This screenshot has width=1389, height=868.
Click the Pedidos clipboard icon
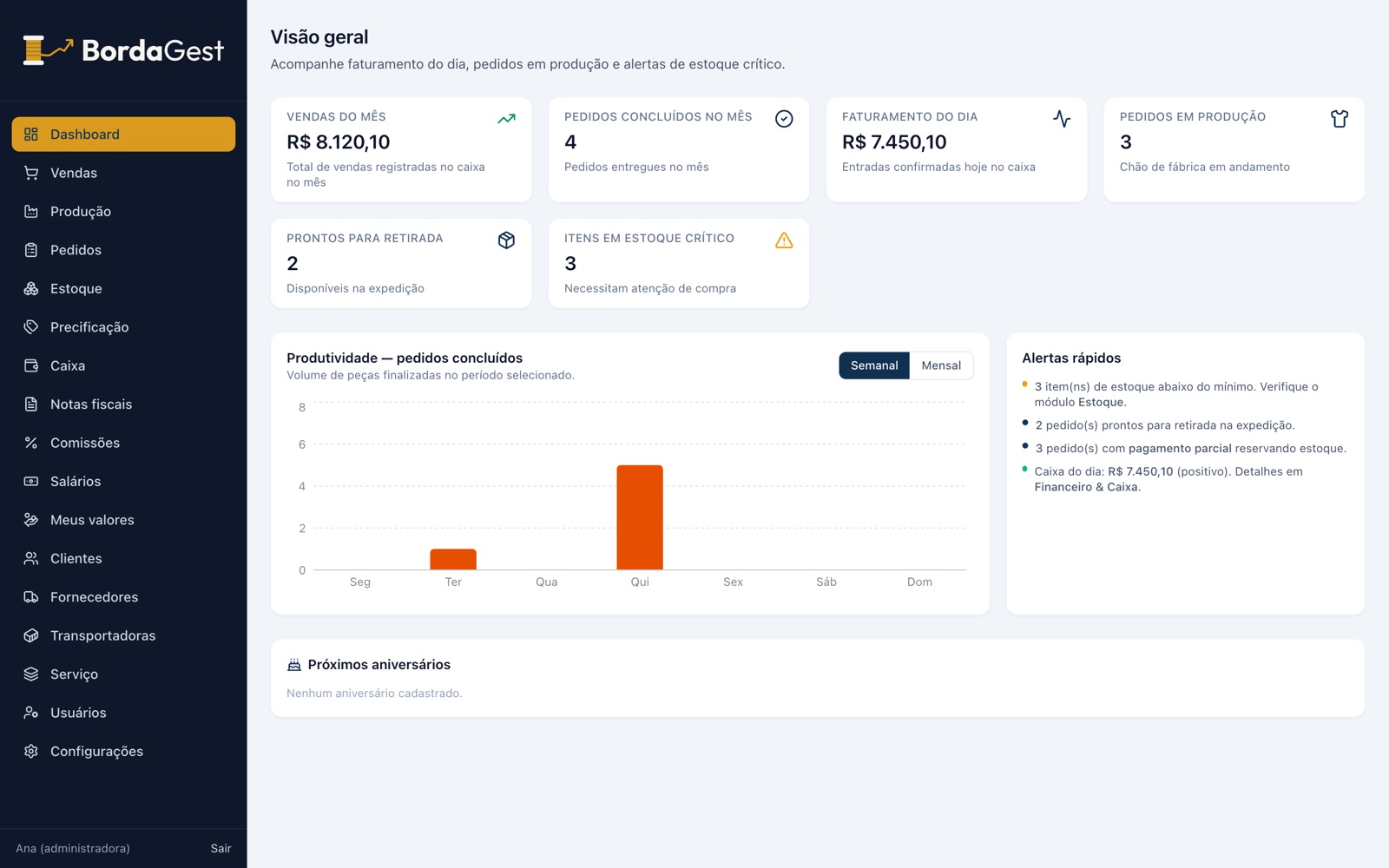pos(31,250)
